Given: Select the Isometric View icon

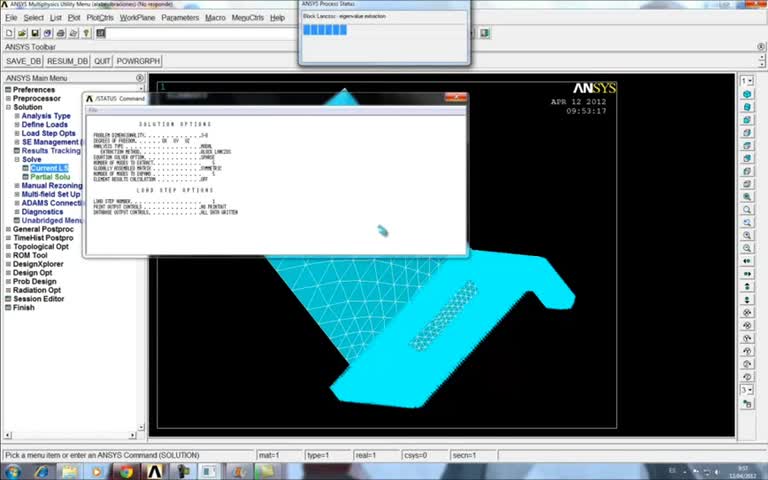Looking at the screenshot, I should [747, 94].
